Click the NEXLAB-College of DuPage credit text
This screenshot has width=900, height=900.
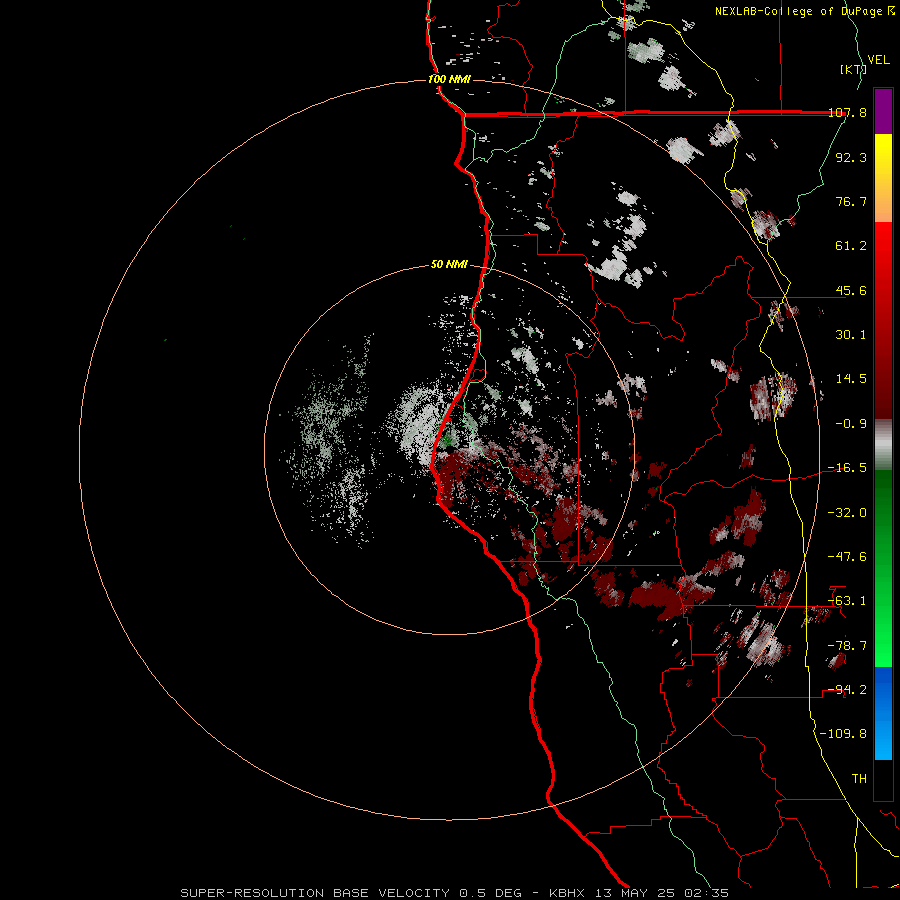799,11
